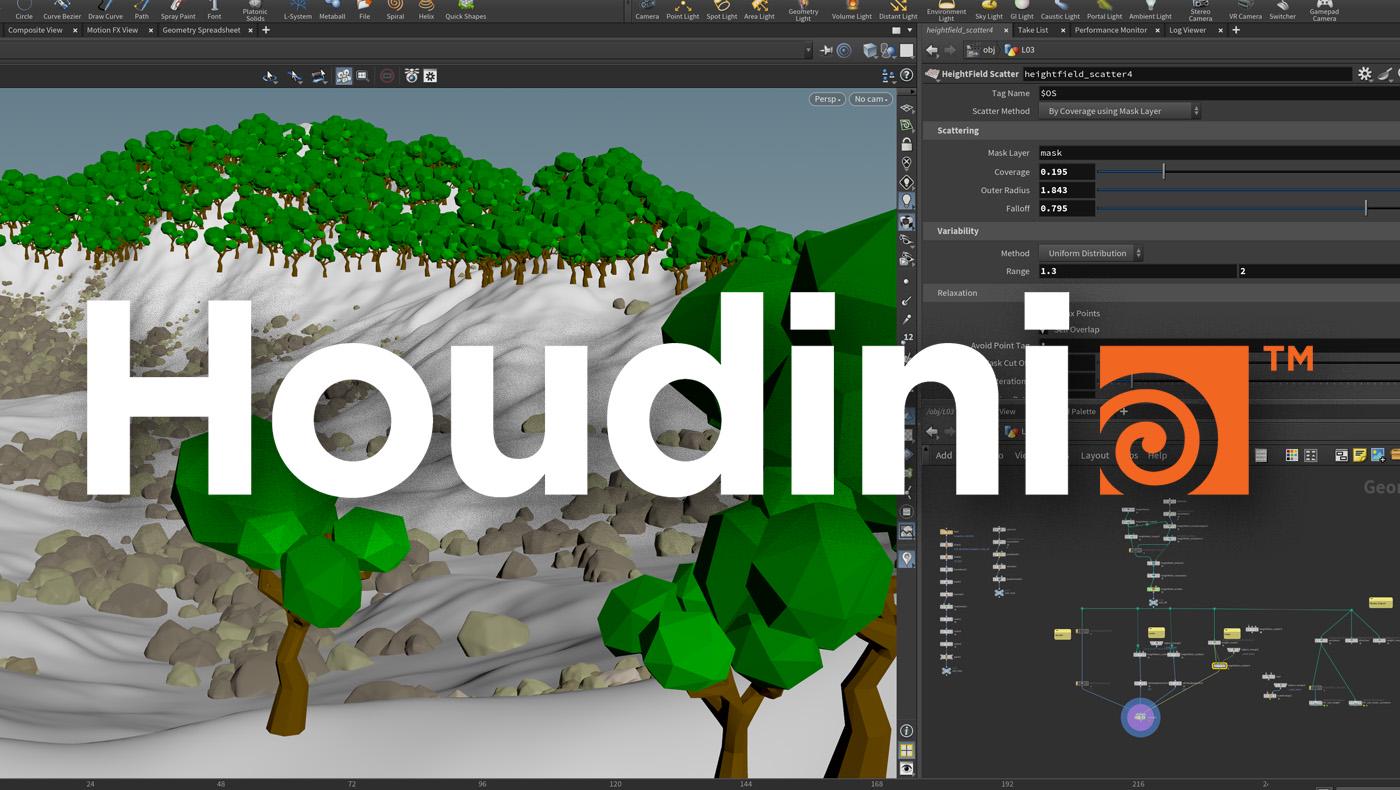
Task: Add an Ambient Light from the shelf
Action: 1150,10
